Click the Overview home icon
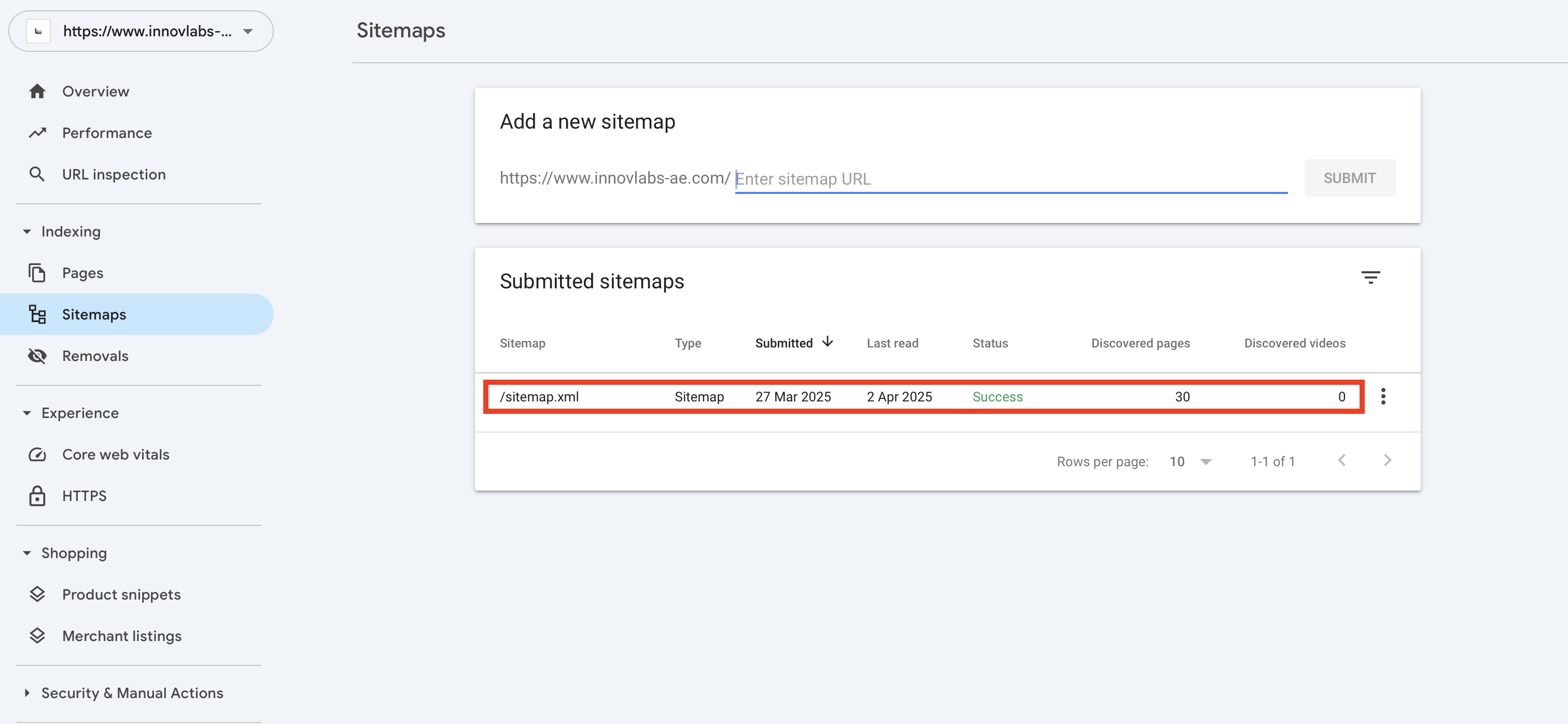The width and height of the screenshot is (1568, 724). 37,91
